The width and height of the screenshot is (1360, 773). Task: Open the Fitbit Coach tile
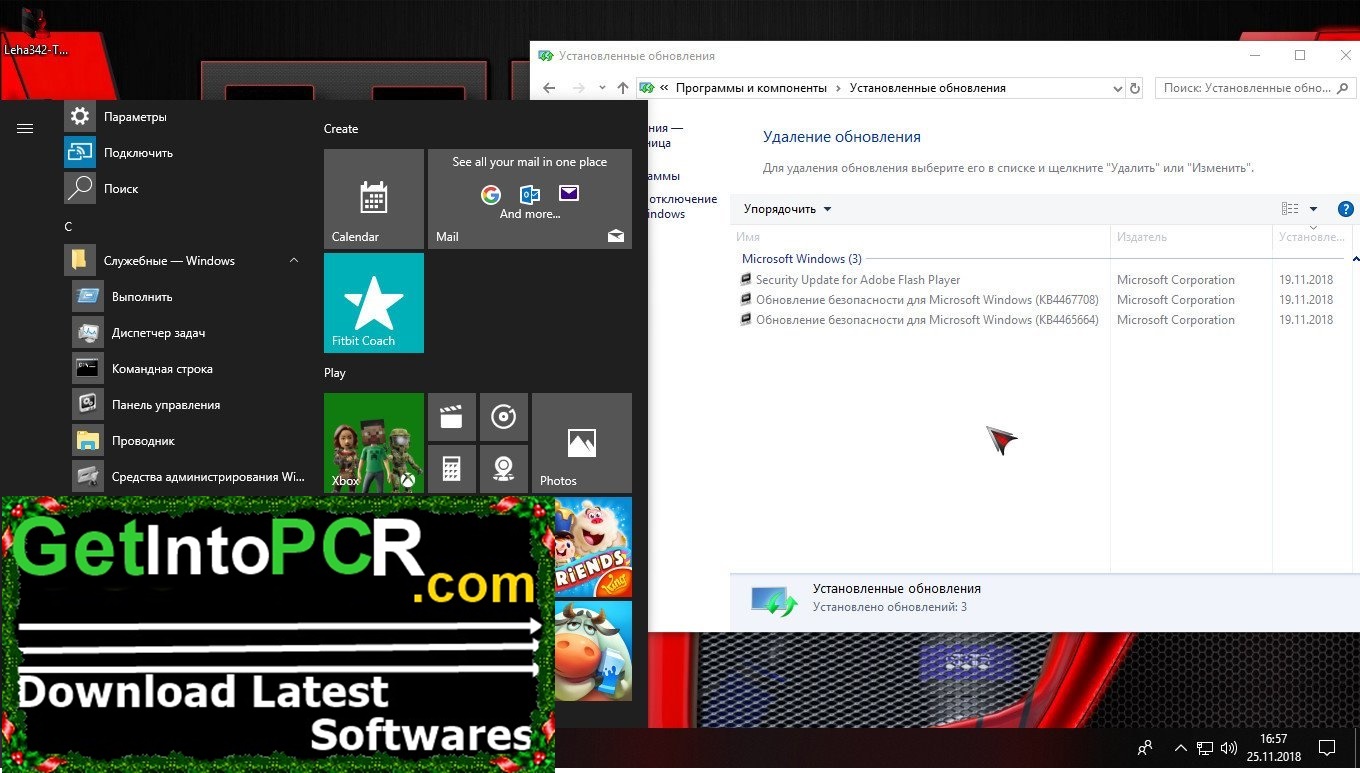pos(374,303)
